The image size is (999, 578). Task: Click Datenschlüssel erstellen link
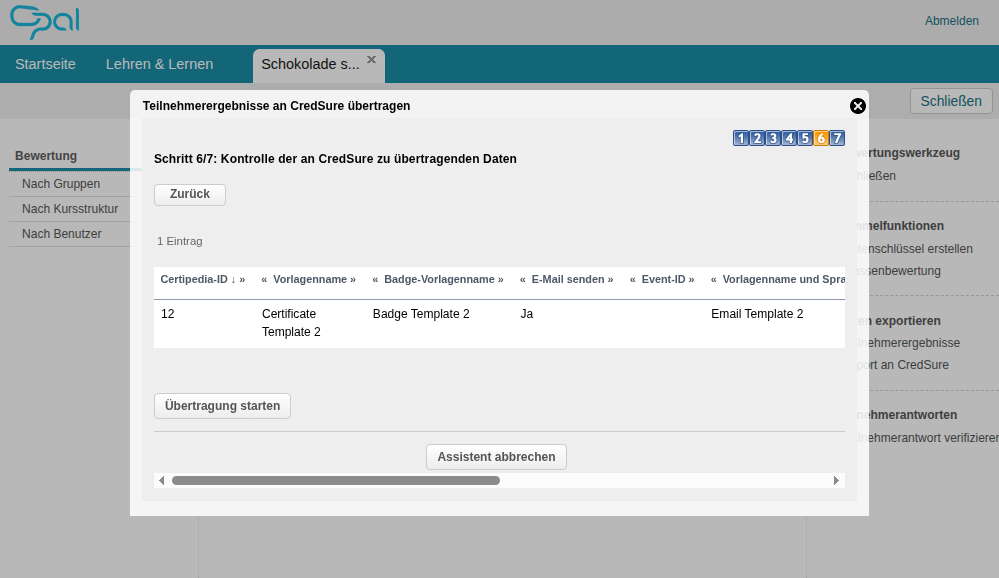point(915,249)
